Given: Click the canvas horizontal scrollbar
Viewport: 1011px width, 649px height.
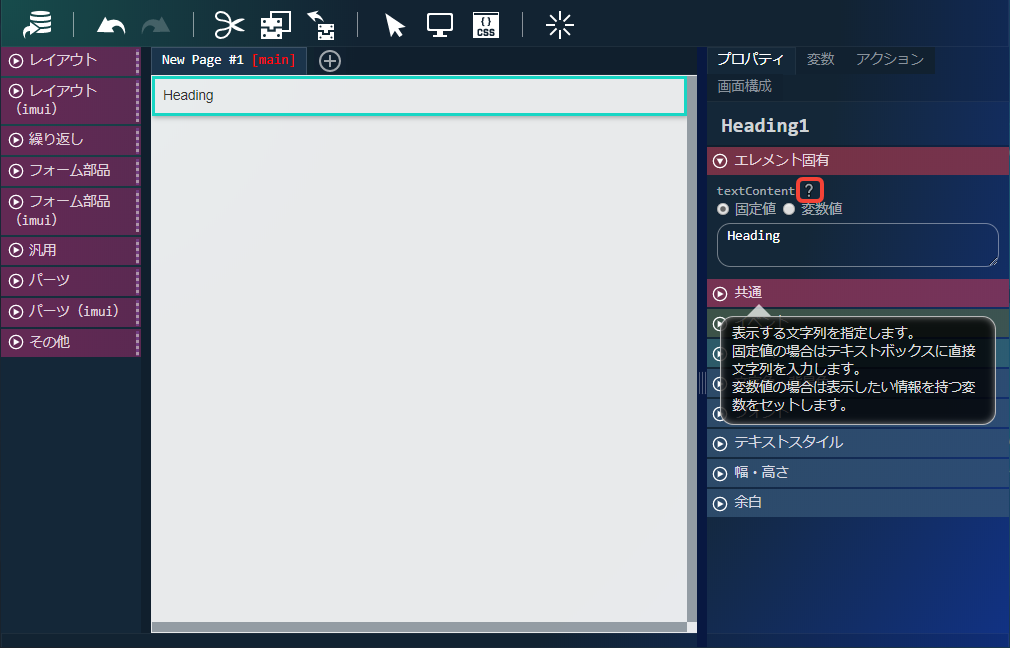Looking at the screenshot, I should pos(419,627).
